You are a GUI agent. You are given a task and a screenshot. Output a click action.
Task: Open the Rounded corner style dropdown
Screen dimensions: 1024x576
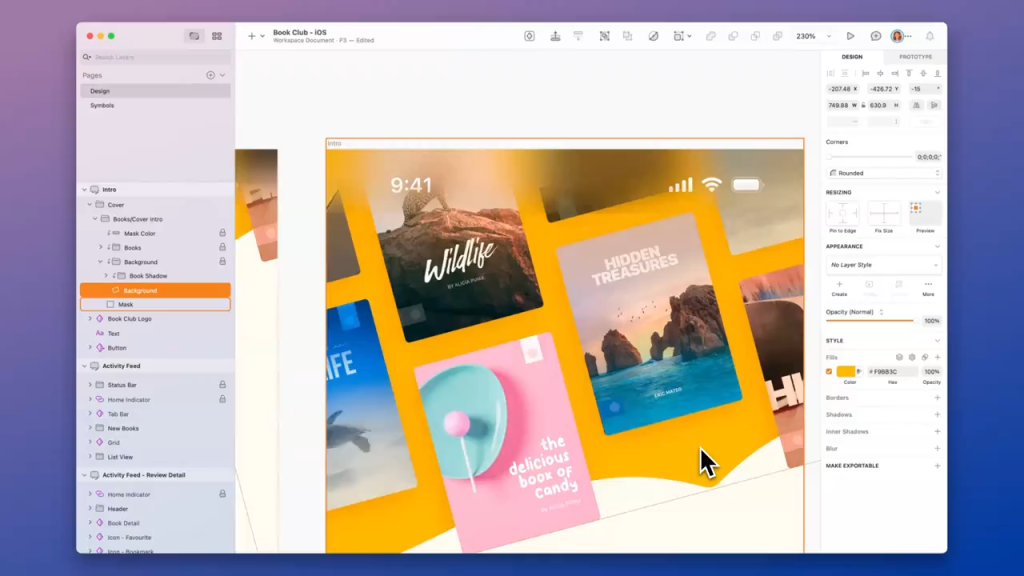pos(884,173)
